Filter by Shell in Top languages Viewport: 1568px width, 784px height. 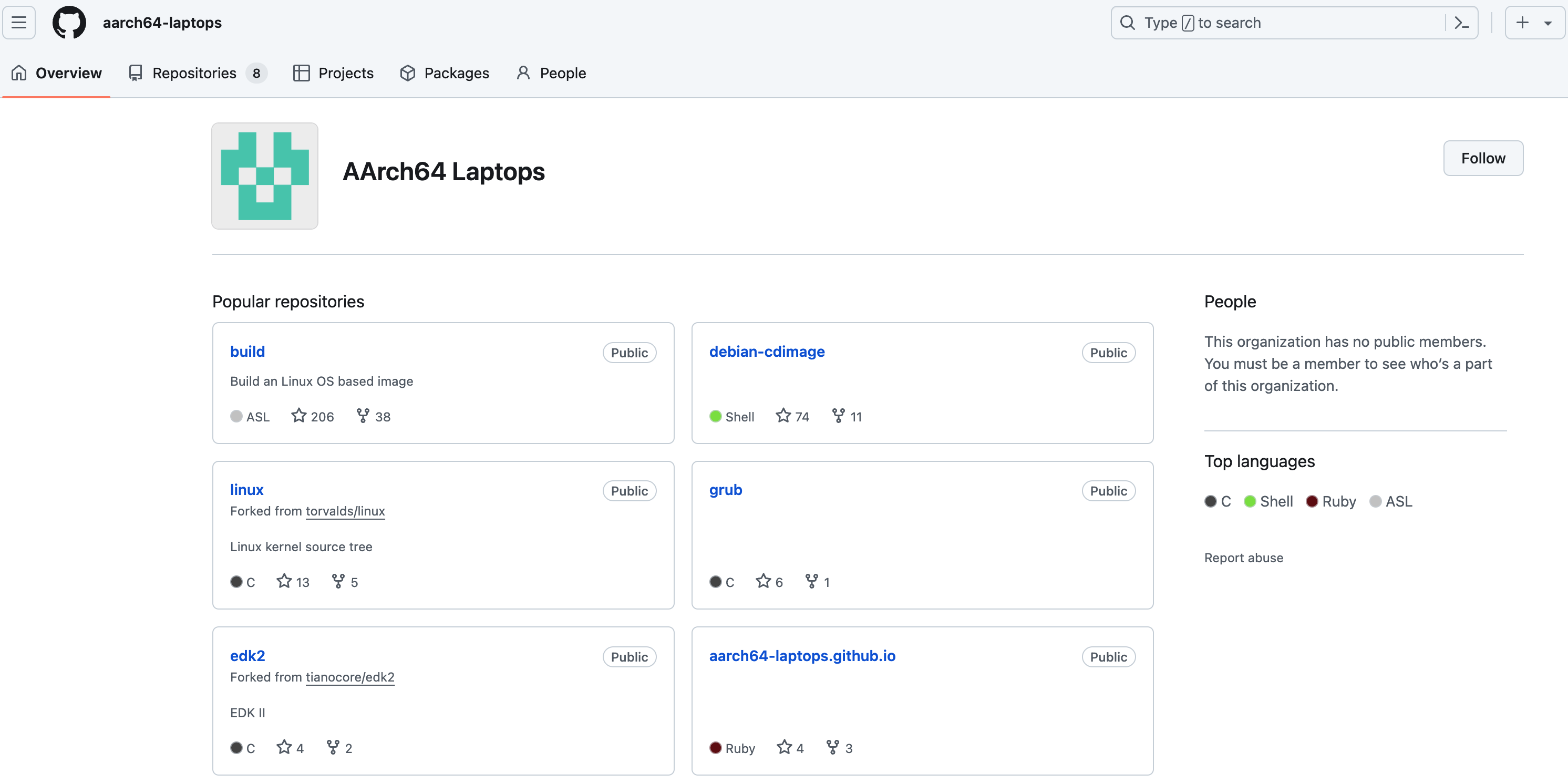coord(1268,501)
